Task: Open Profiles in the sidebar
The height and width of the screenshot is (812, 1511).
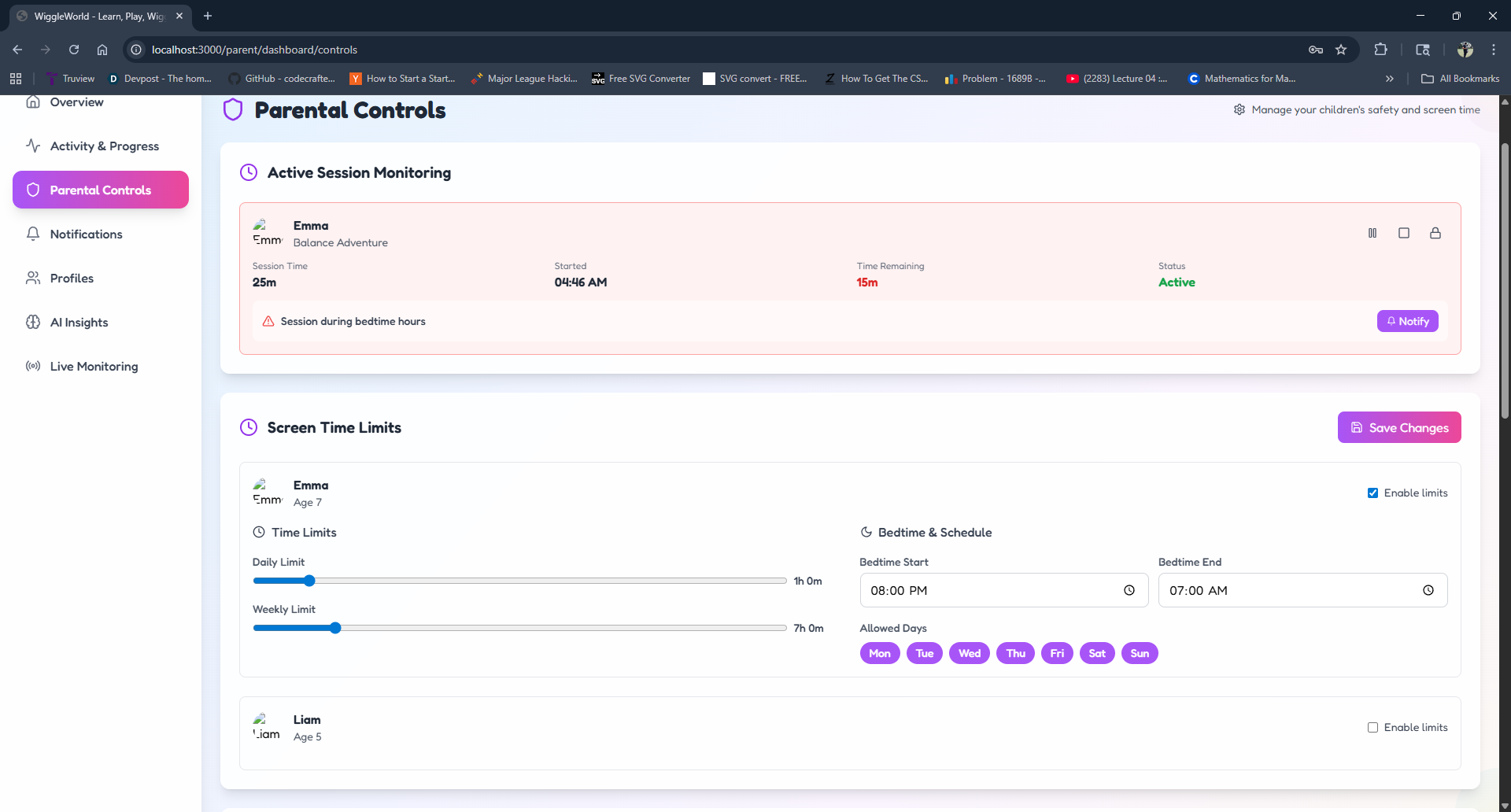Action: pos(101,278)
